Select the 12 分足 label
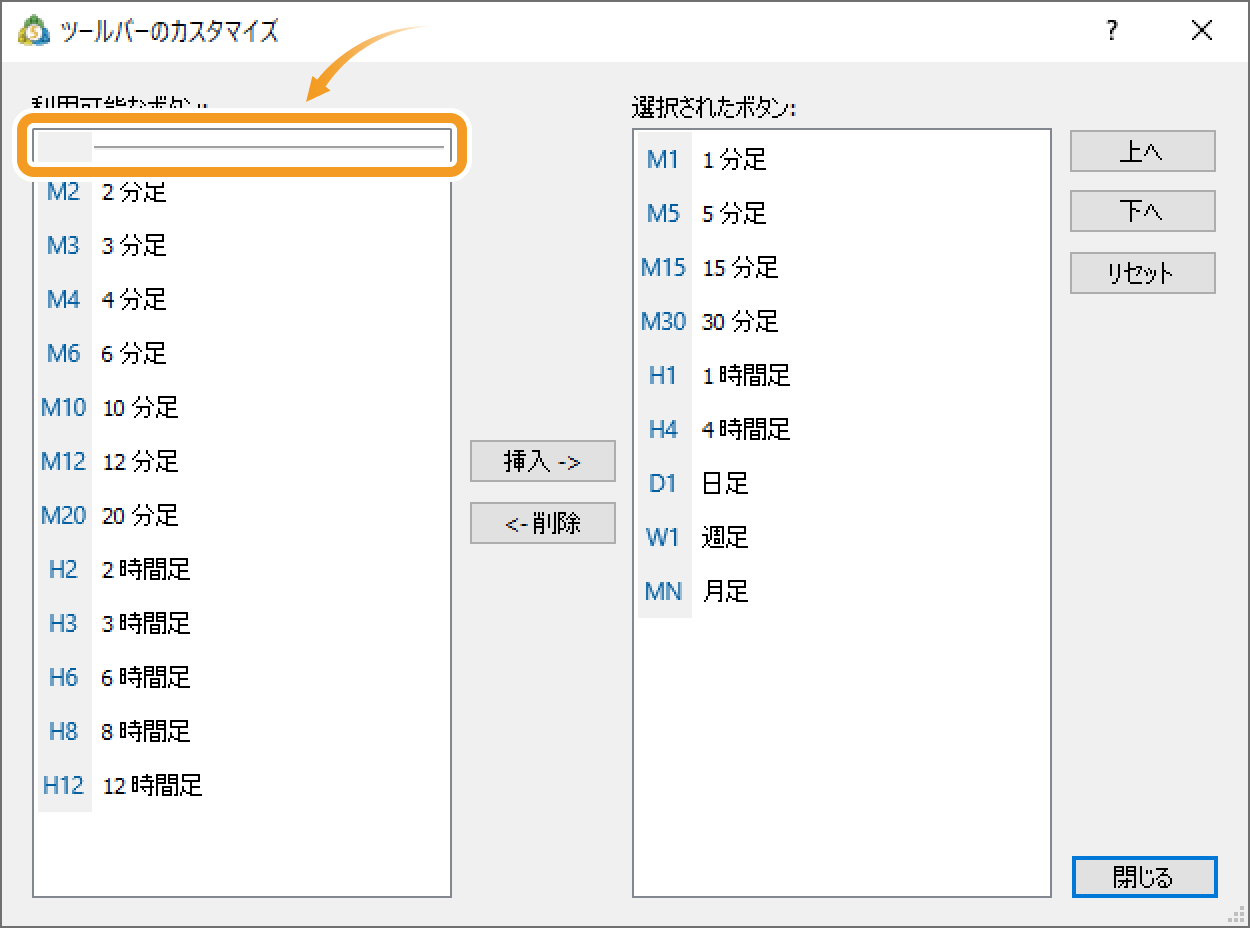 click(140, 461)
